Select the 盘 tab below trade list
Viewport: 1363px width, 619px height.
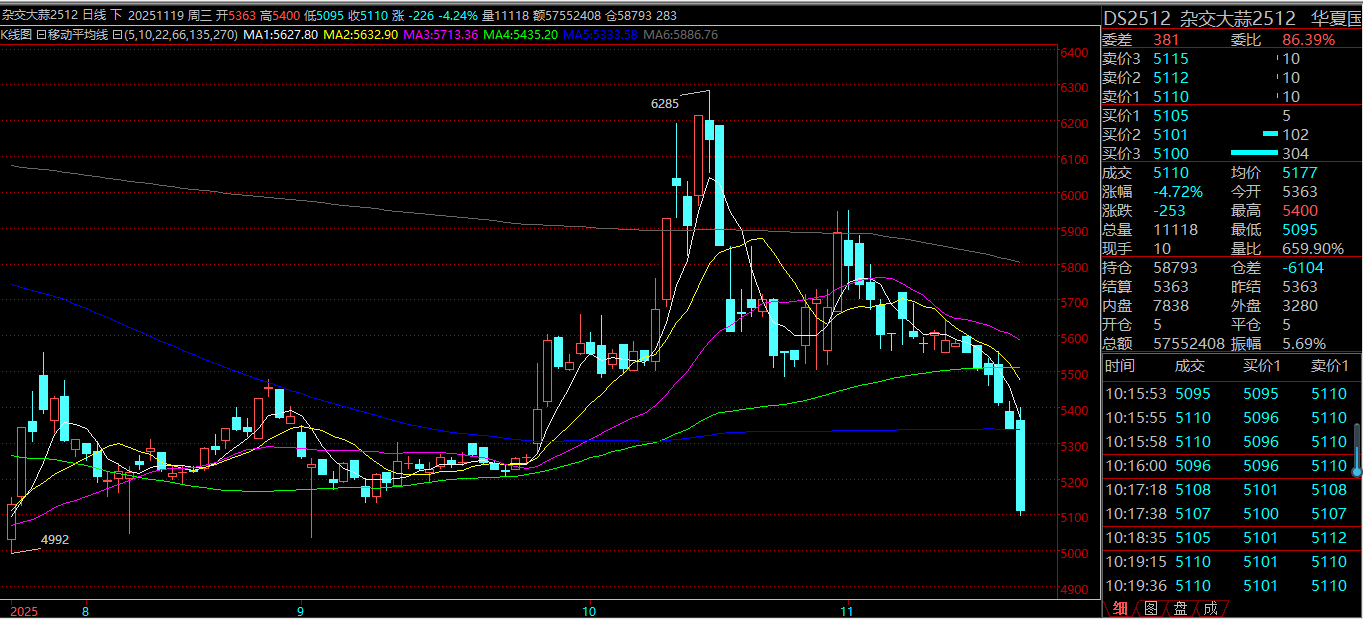1181,608
